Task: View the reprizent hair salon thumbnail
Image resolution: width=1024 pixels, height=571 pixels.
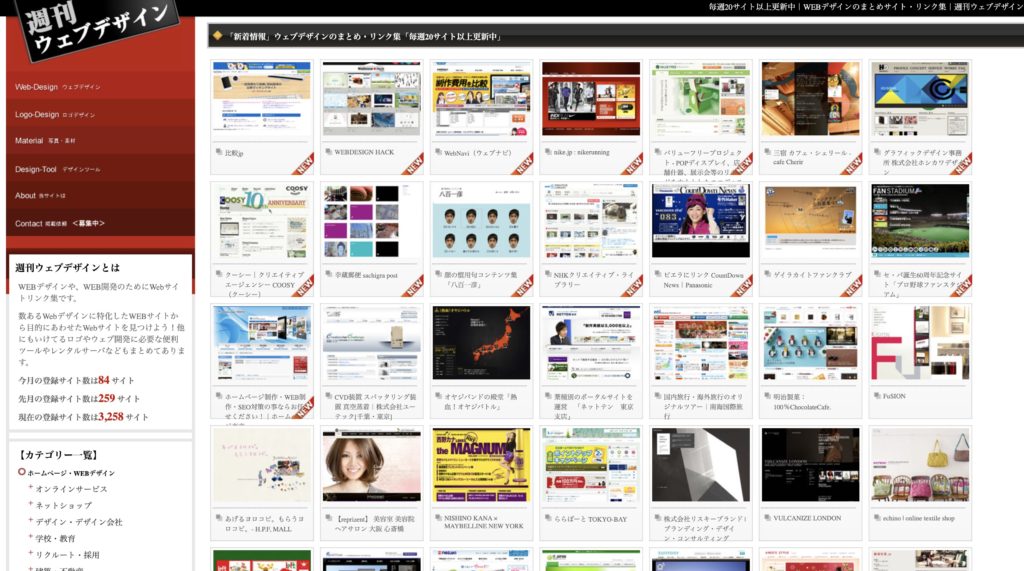Action: [372, 465]
